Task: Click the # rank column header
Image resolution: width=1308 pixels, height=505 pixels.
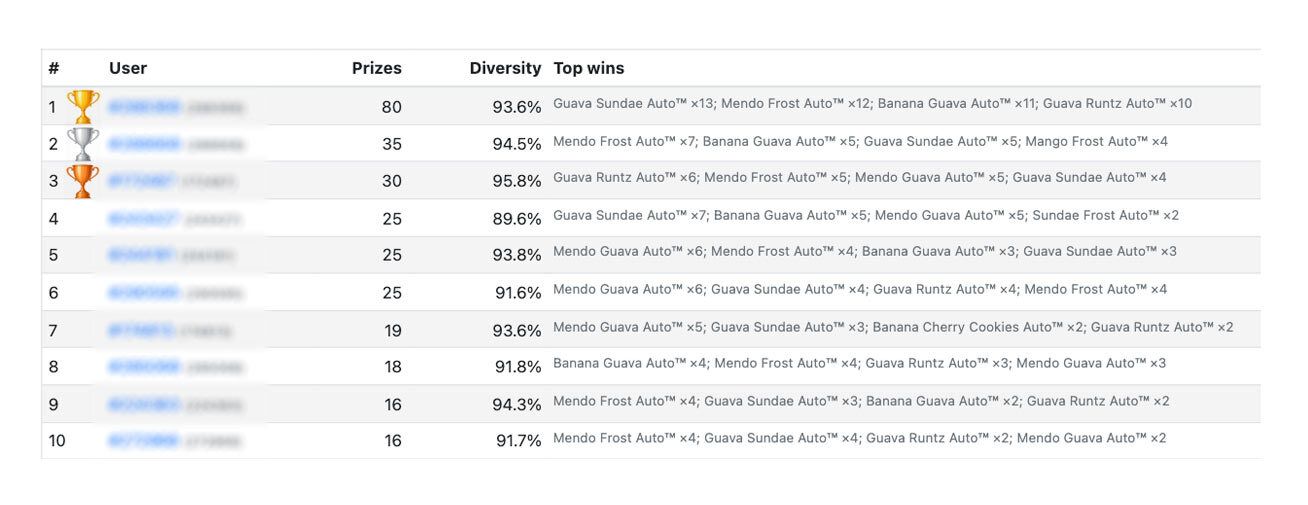Action: tap(54, 68)
